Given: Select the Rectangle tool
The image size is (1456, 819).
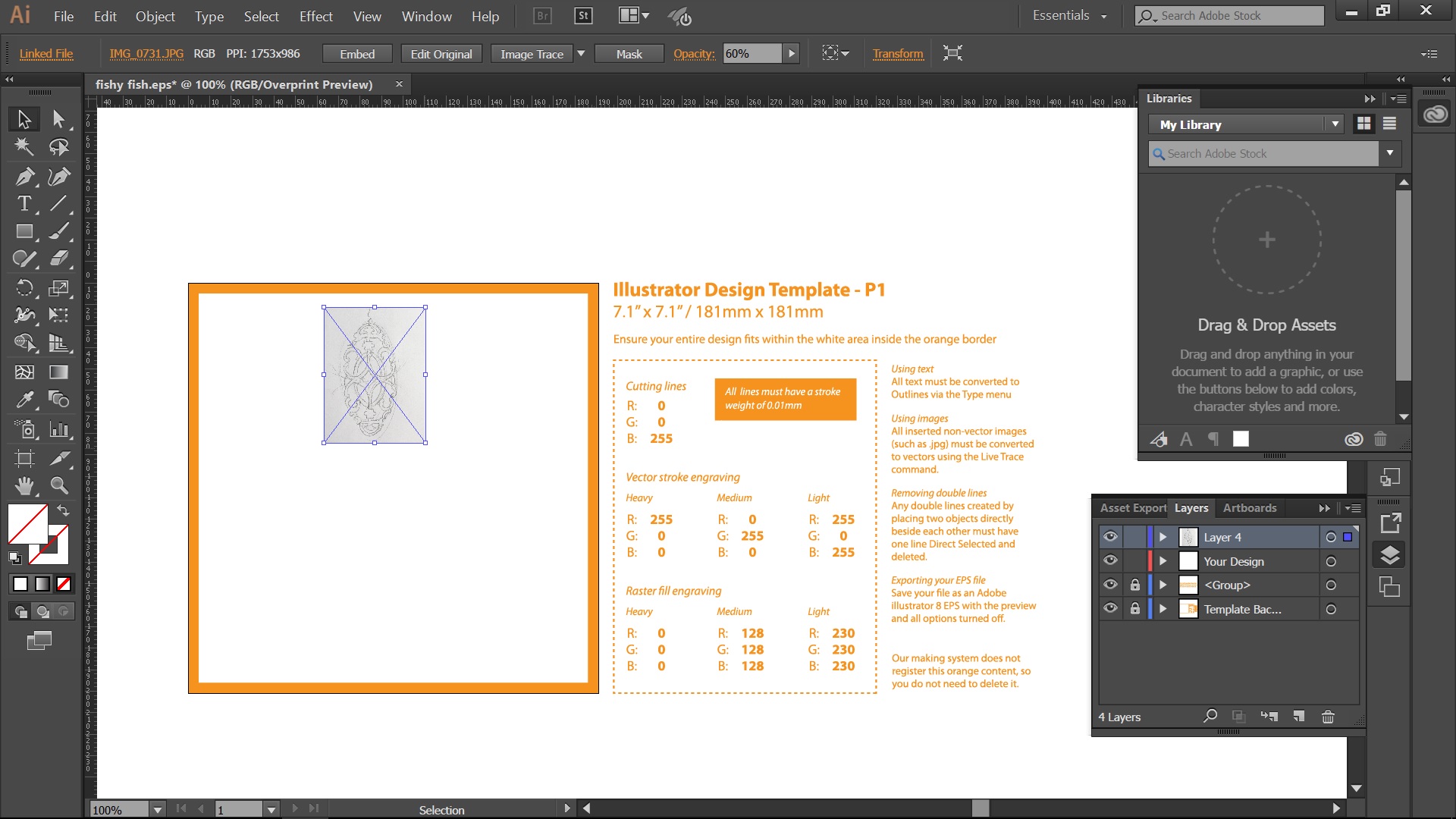Looking at the screenshot, I should tap(24, 231).
